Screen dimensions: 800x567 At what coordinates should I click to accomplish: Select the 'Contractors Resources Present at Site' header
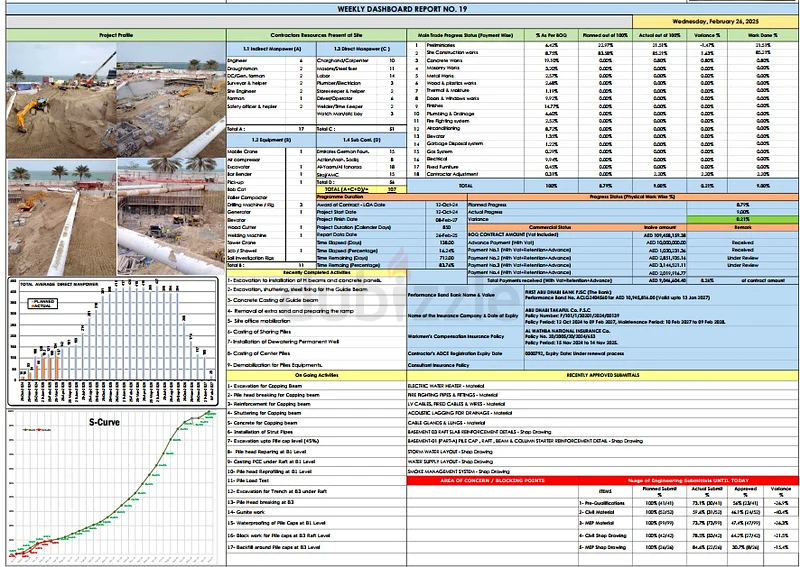[x=316, y=35]
